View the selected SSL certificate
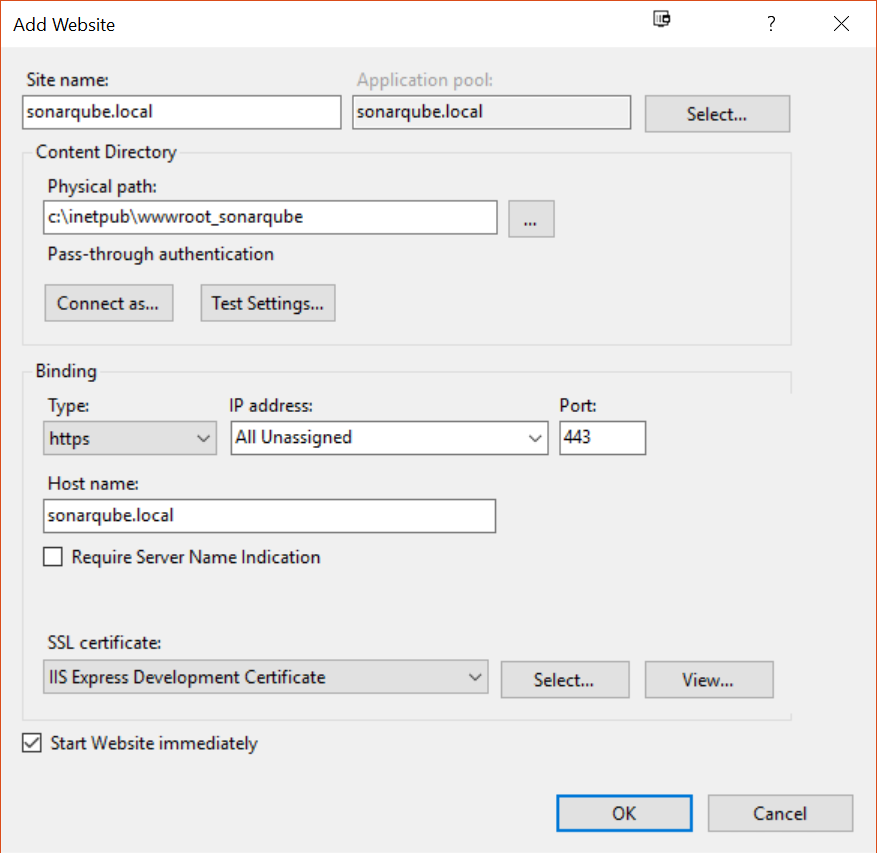The image size is (877, 853). (x=709, y=680)
